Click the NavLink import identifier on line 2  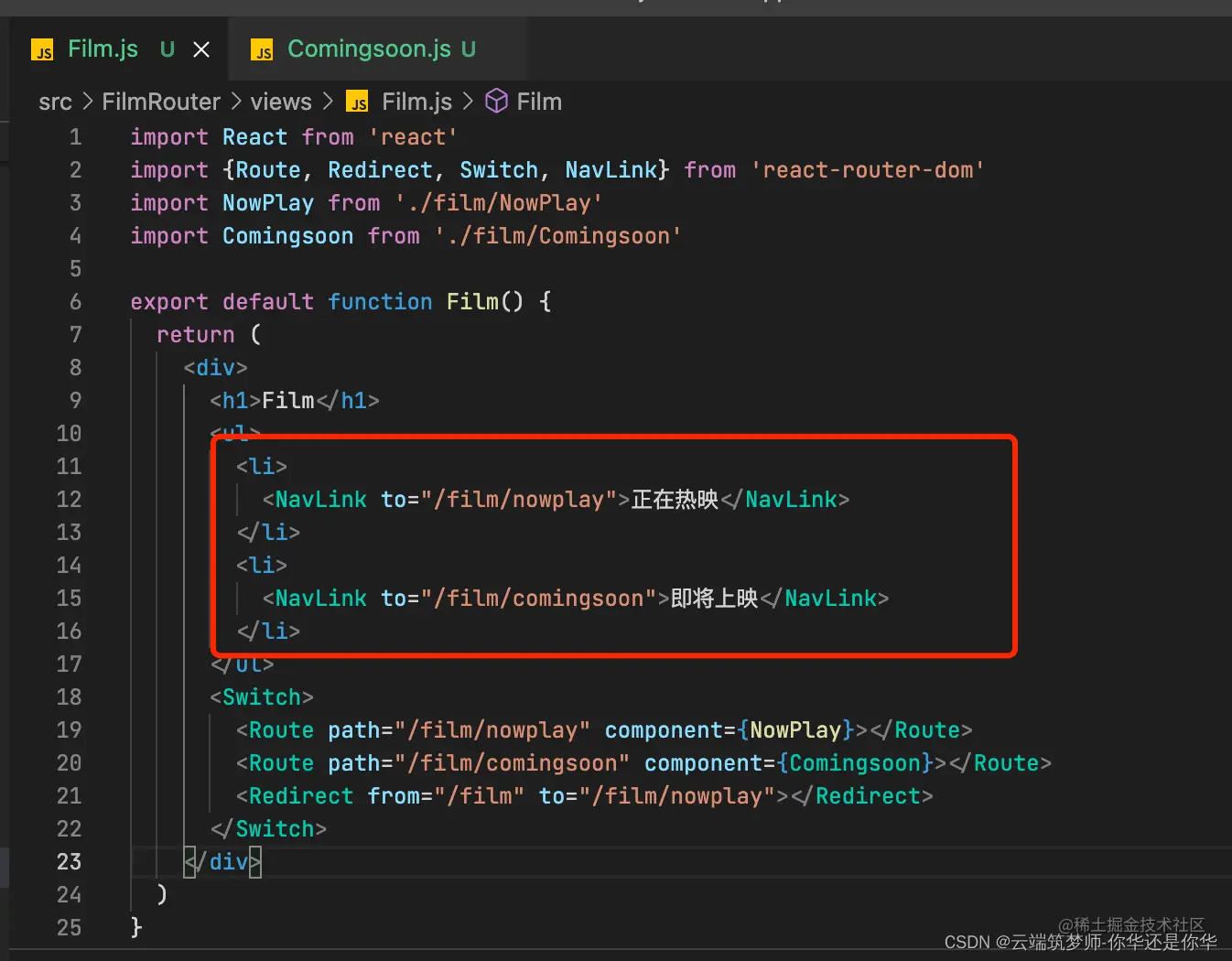611,170
